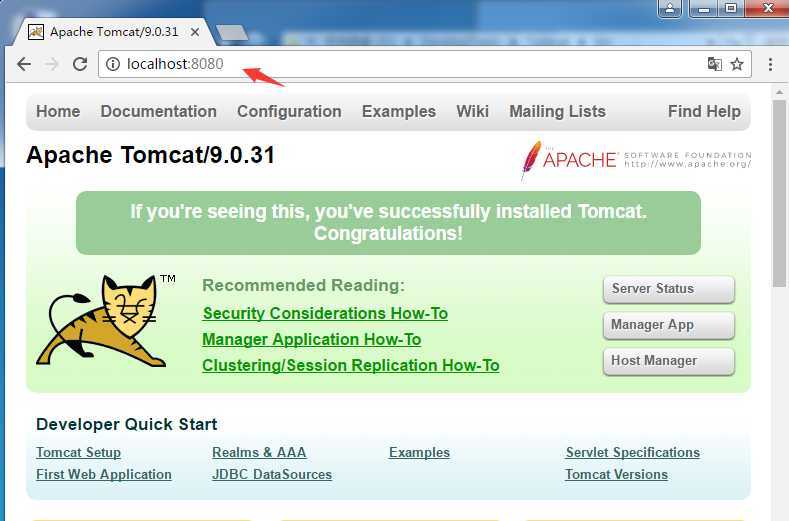The image size is (789, 521).
Task: Open the Manager App button
Action: click(x=669, y=325)
